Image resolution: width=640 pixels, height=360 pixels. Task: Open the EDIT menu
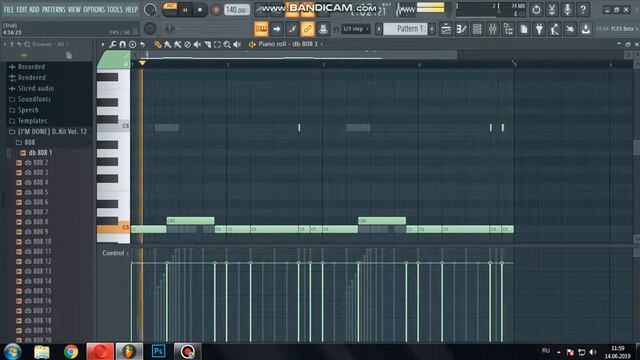[22, 9]
